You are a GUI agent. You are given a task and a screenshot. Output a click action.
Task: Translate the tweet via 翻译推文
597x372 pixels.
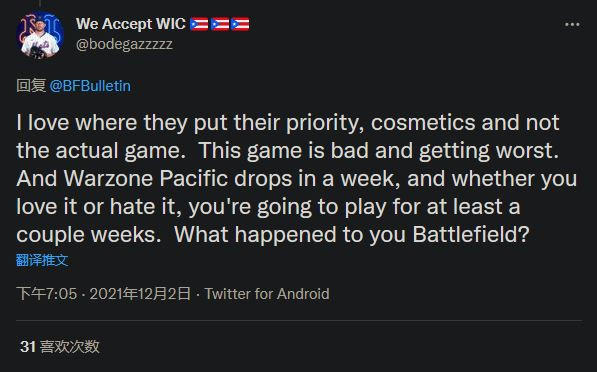[x=42, y=260]
